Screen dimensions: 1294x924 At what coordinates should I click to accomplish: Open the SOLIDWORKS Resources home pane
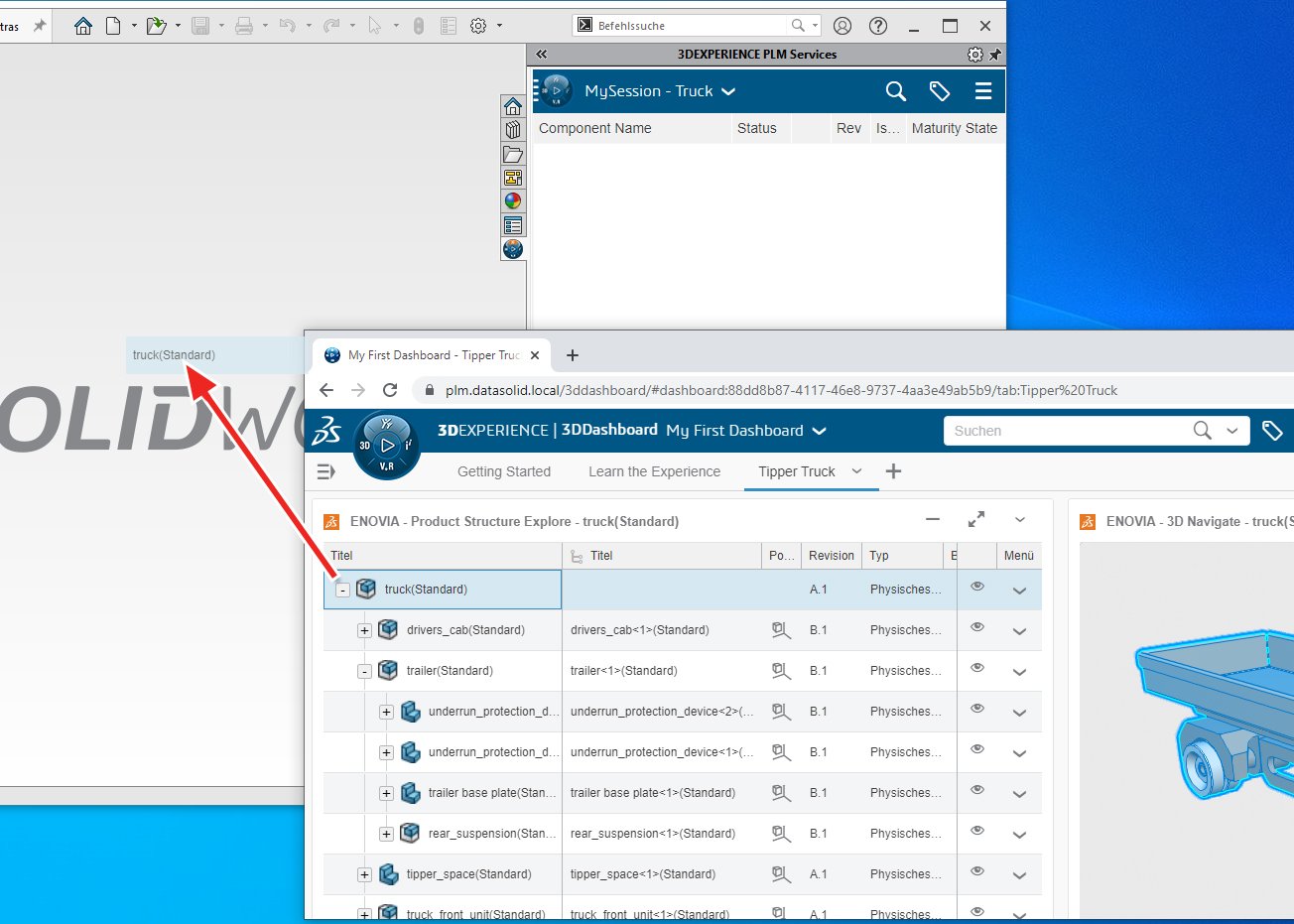tap(513, 104)
